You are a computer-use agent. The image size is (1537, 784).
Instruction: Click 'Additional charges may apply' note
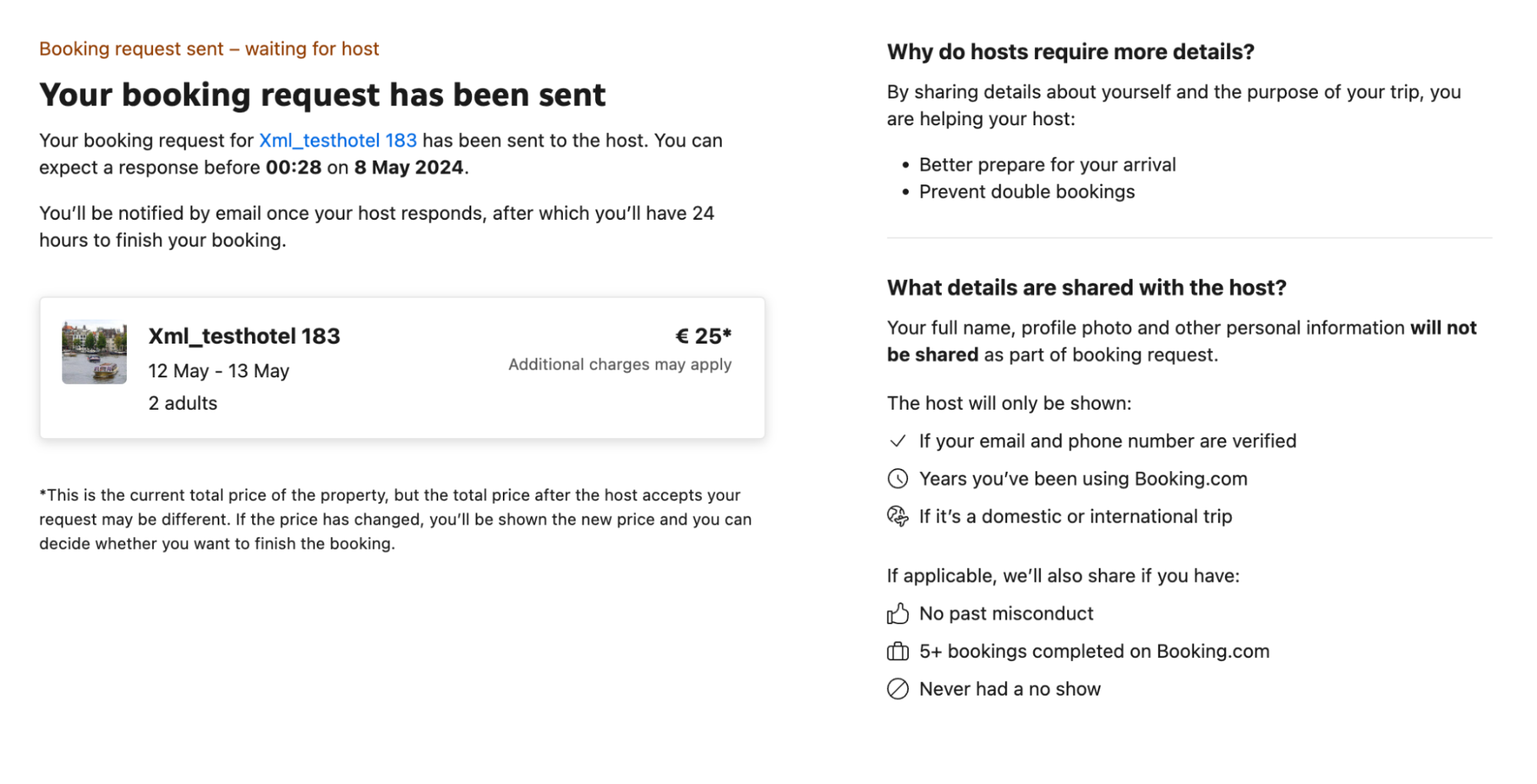[x=620, y=365]
